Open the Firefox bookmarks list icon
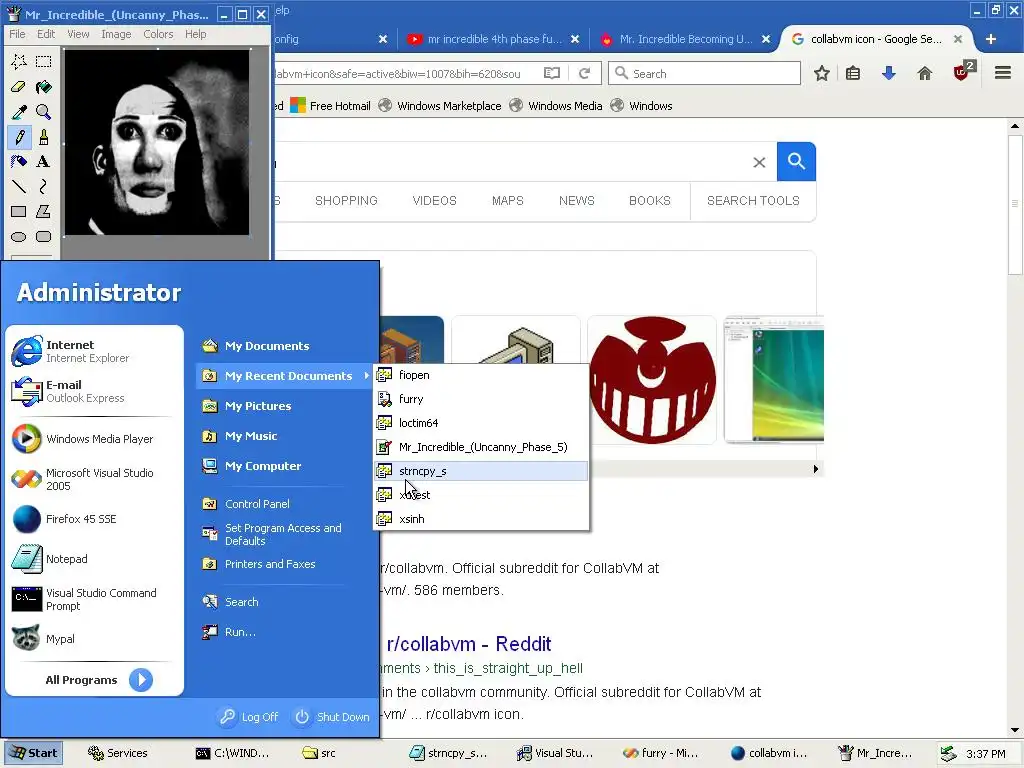This screenshot has width=1024, height=768. coord(853,73)
